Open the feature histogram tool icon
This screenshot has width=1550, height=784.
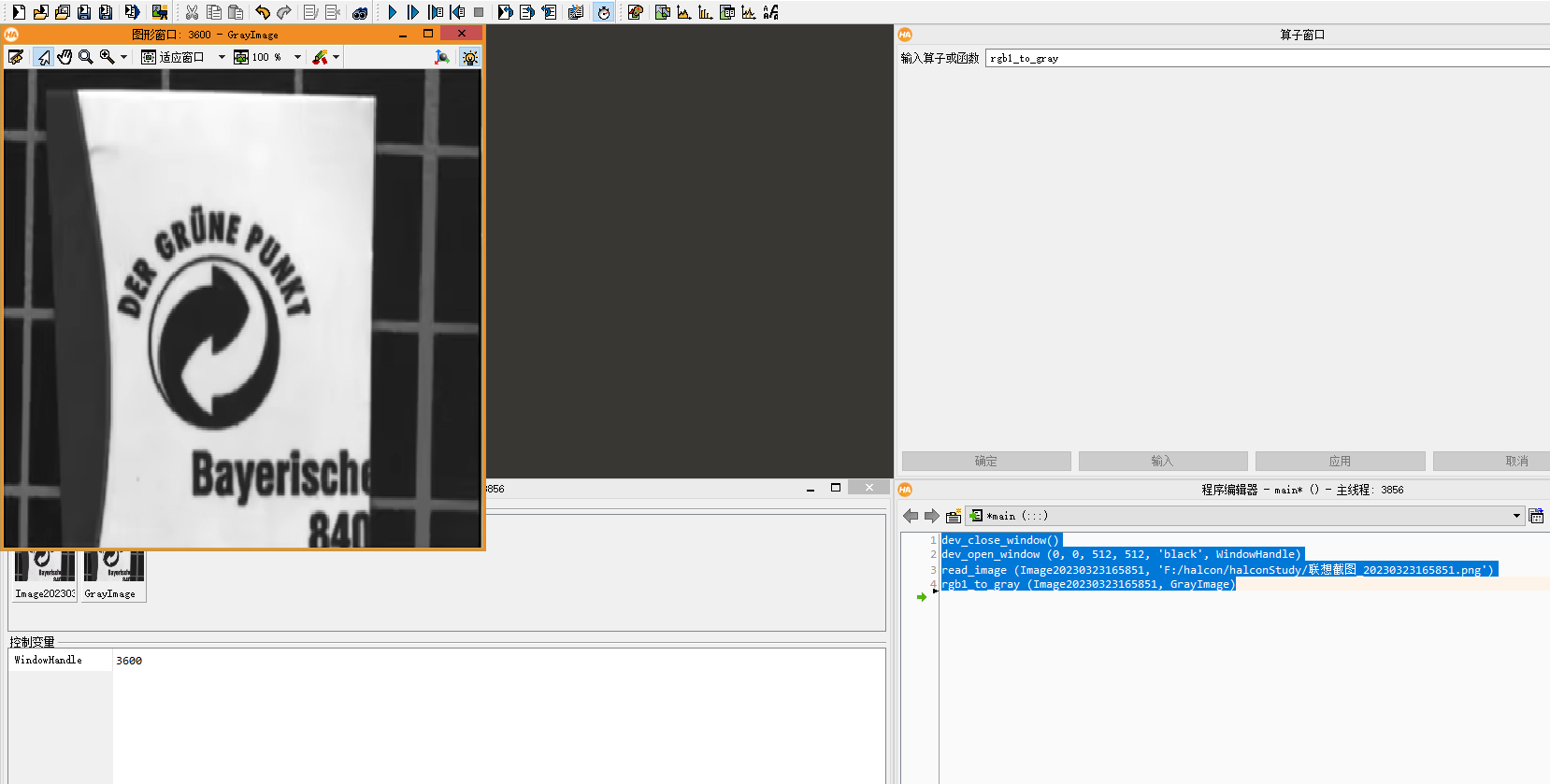[x=706, y=12]
